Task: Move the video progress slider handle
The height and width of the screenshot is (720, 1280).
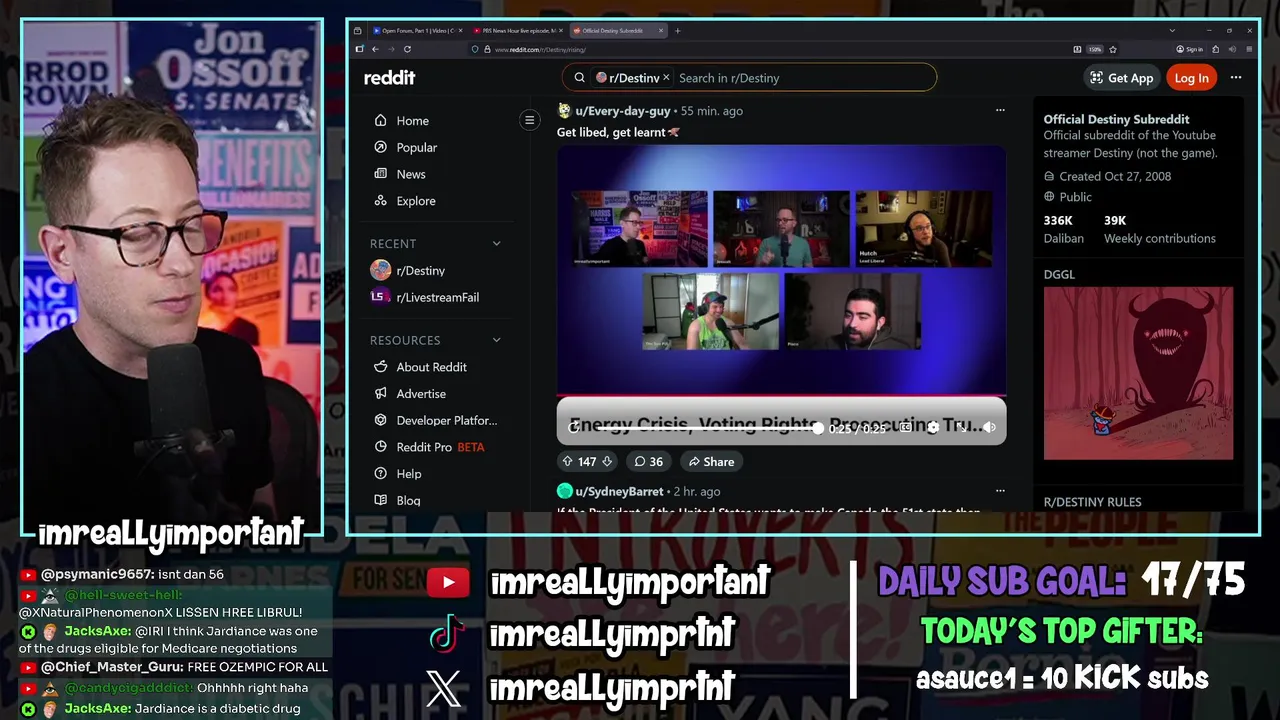Action: (x=818, y=428)
